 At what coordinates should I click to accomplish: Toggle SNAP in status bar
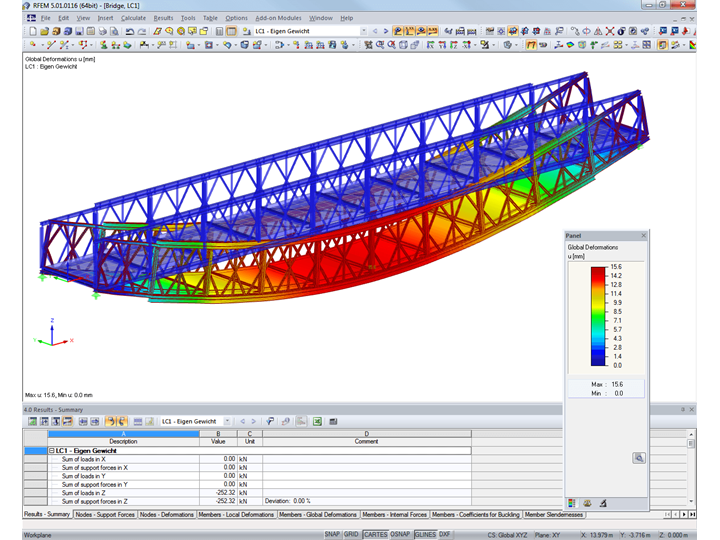point(332,534)
